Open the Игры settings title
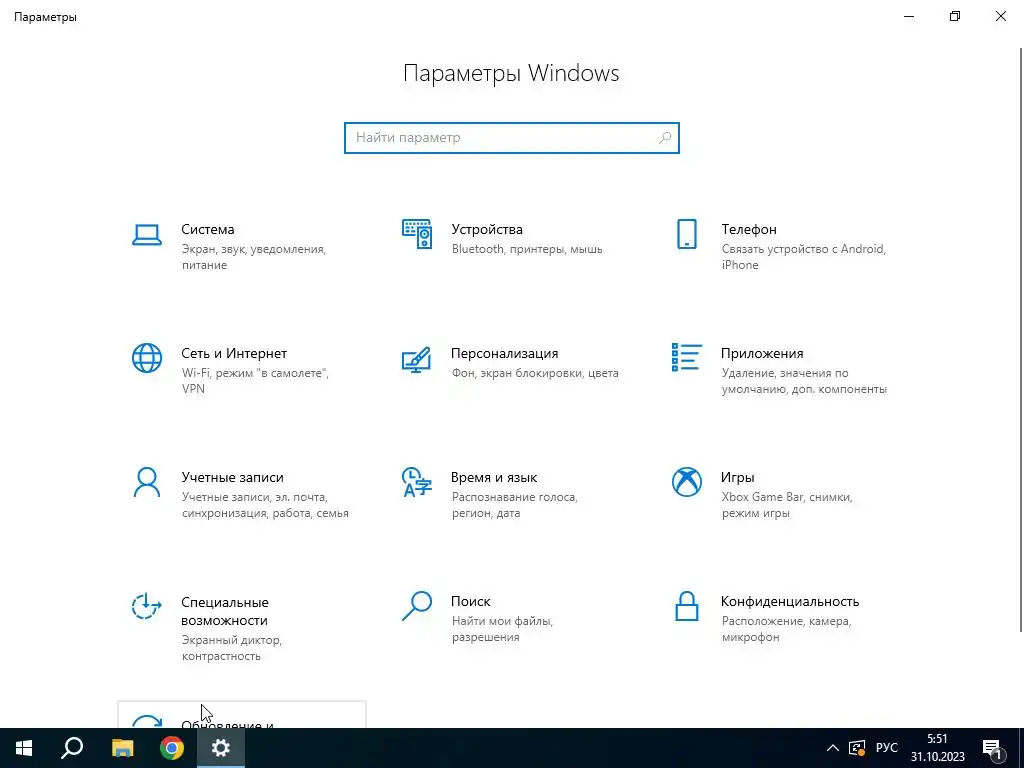The image size is (1024, 768). 737,477
